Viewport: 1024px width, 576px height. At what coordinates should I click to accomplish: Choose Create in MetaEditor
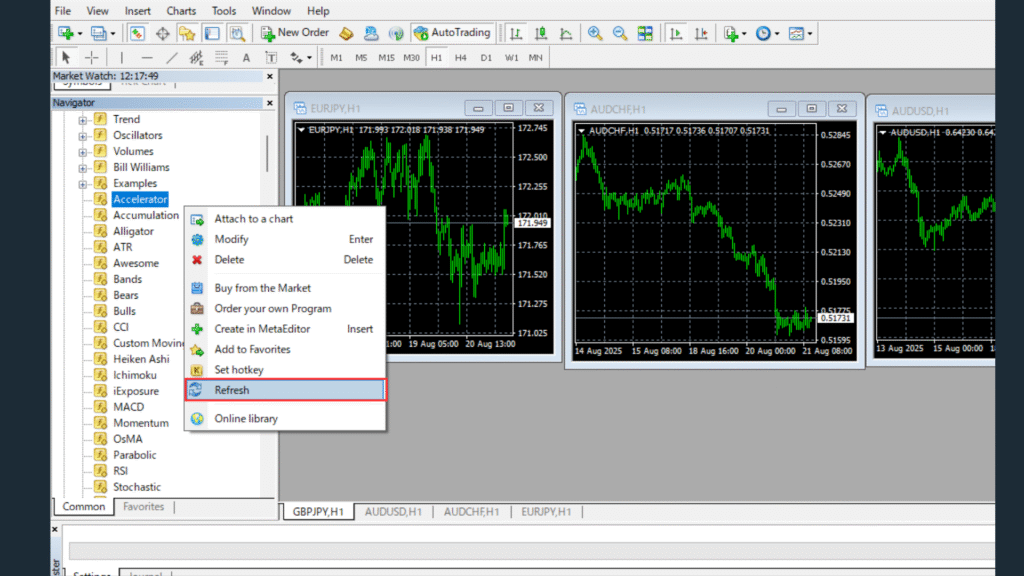(285, 329)
